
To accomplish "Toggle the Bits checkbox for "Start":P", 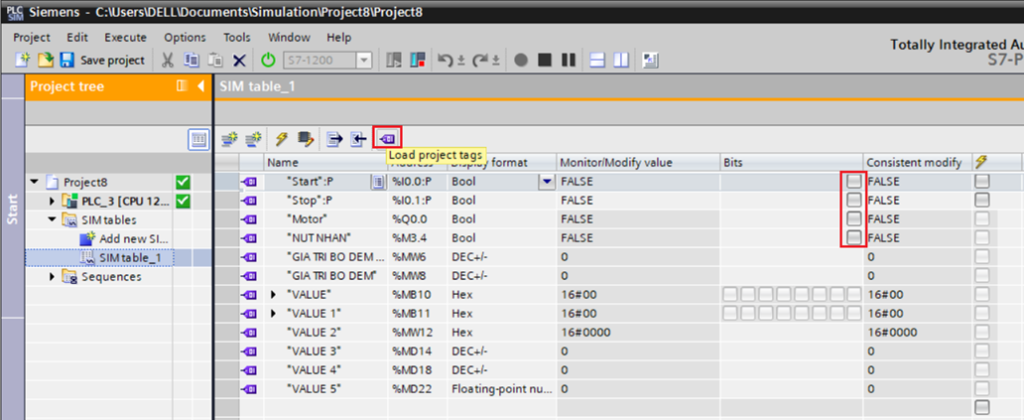I will click(852, 182).
